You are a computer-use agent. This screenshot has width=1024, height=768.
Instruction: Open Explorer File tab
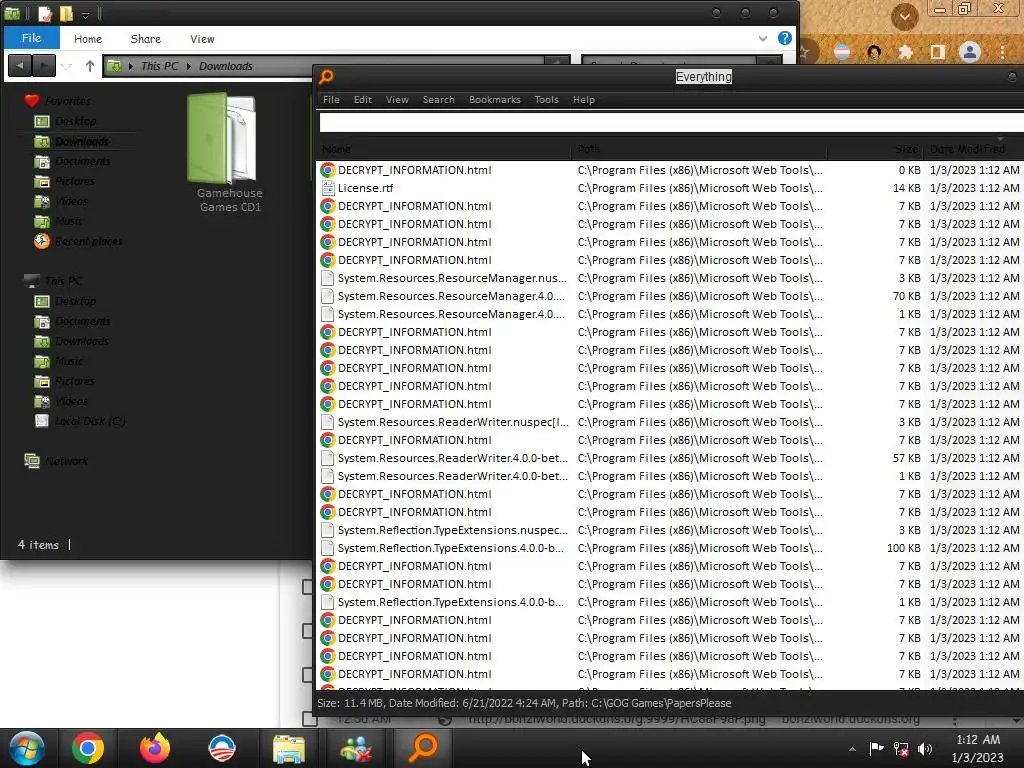pyautogui.click(x=31, y=38)
